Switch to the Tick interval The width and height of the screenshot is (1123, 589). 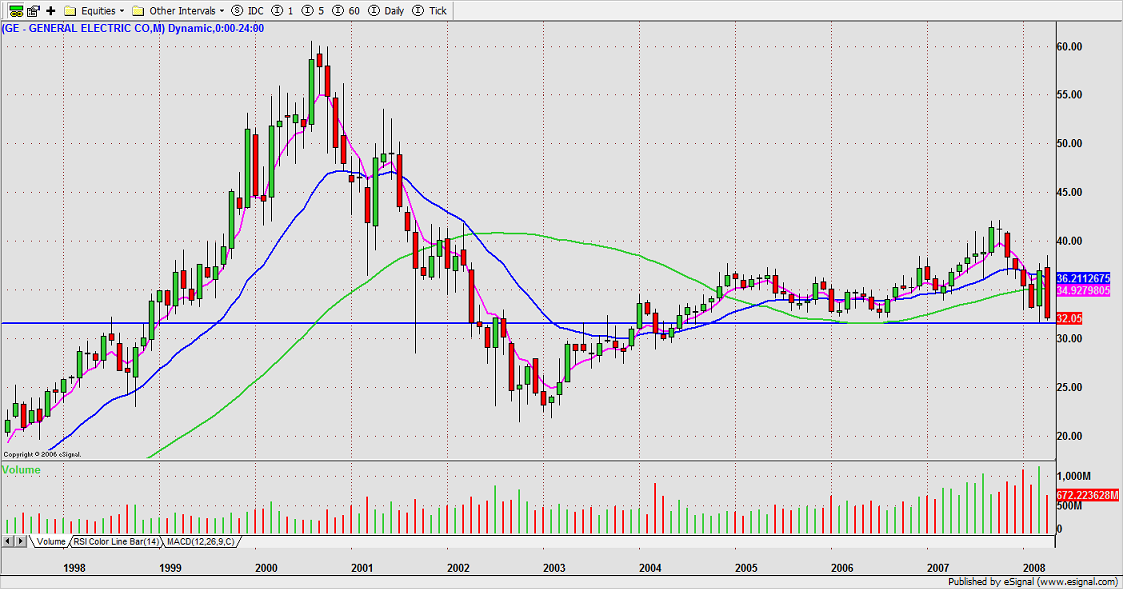pos(429,11)
